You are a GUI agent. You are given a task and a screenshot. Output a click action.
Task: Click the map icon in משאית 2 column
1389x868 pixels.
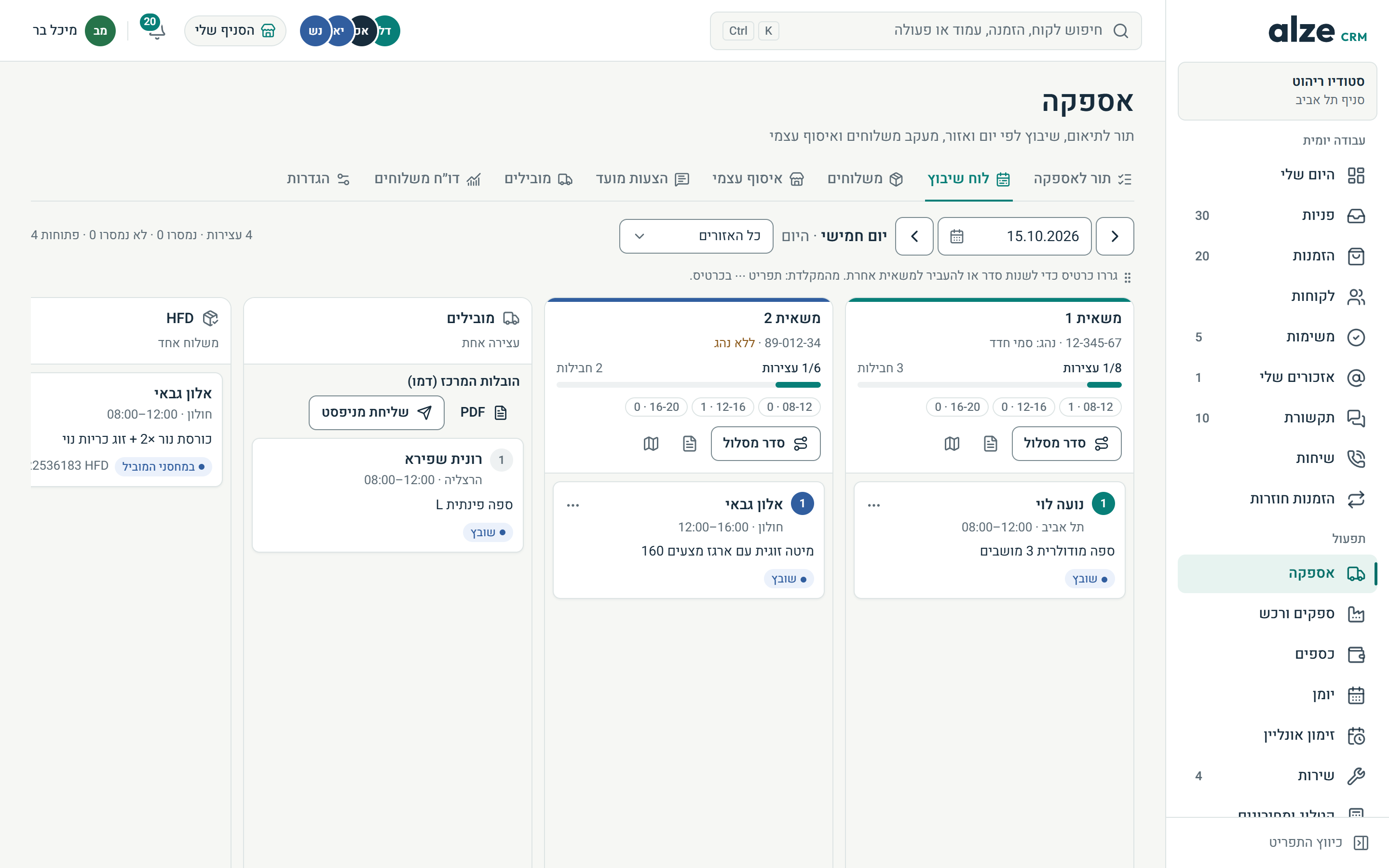point(651,443)
